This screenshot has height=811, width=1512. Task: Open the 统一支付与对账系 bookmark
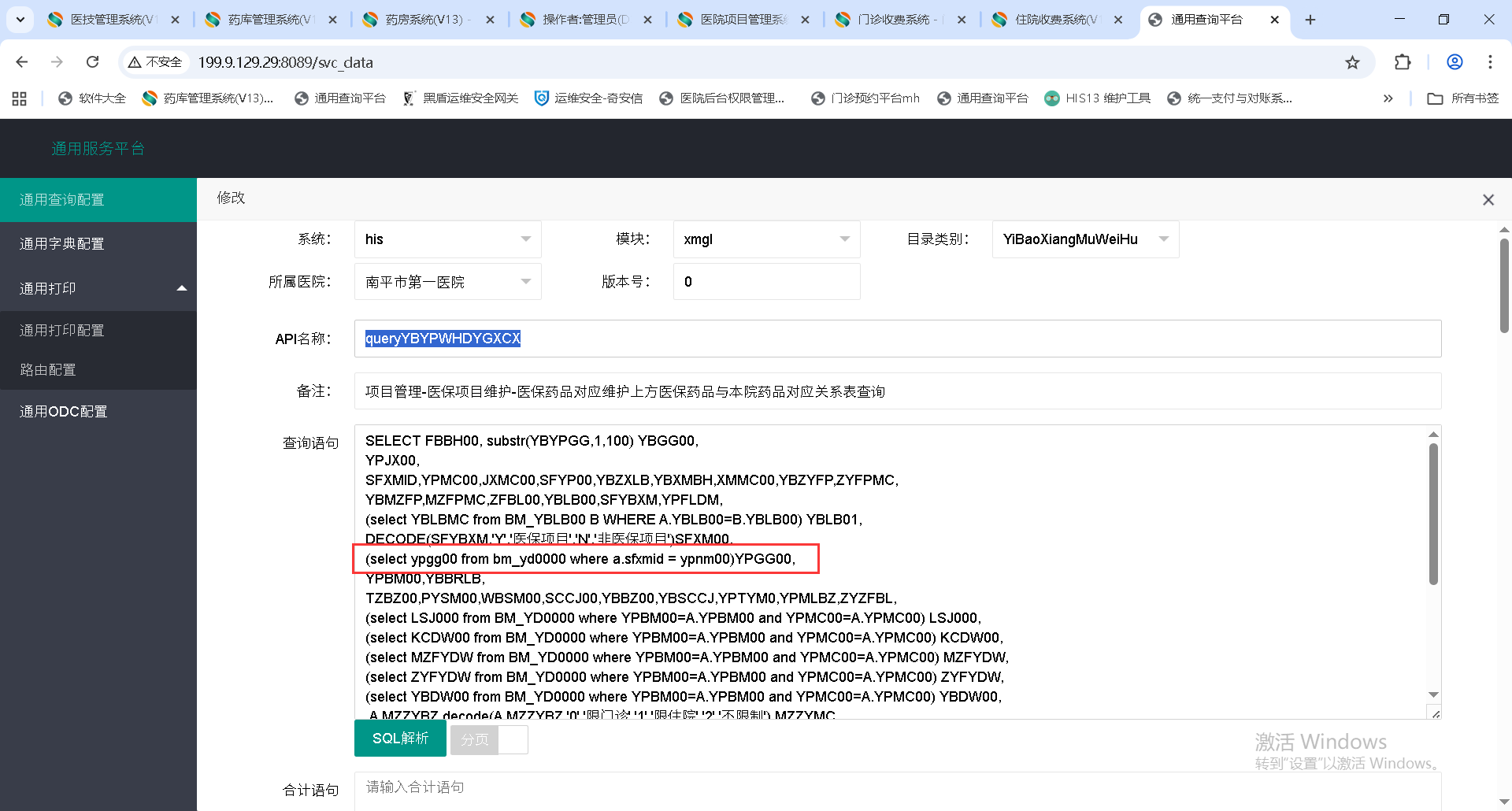1229,98
